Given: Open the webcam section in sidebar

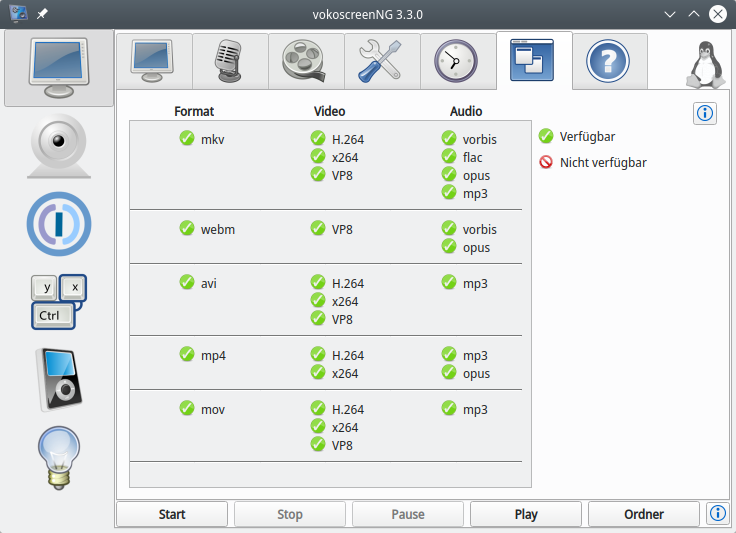Looking at the screenshot, I should point(59,146).
